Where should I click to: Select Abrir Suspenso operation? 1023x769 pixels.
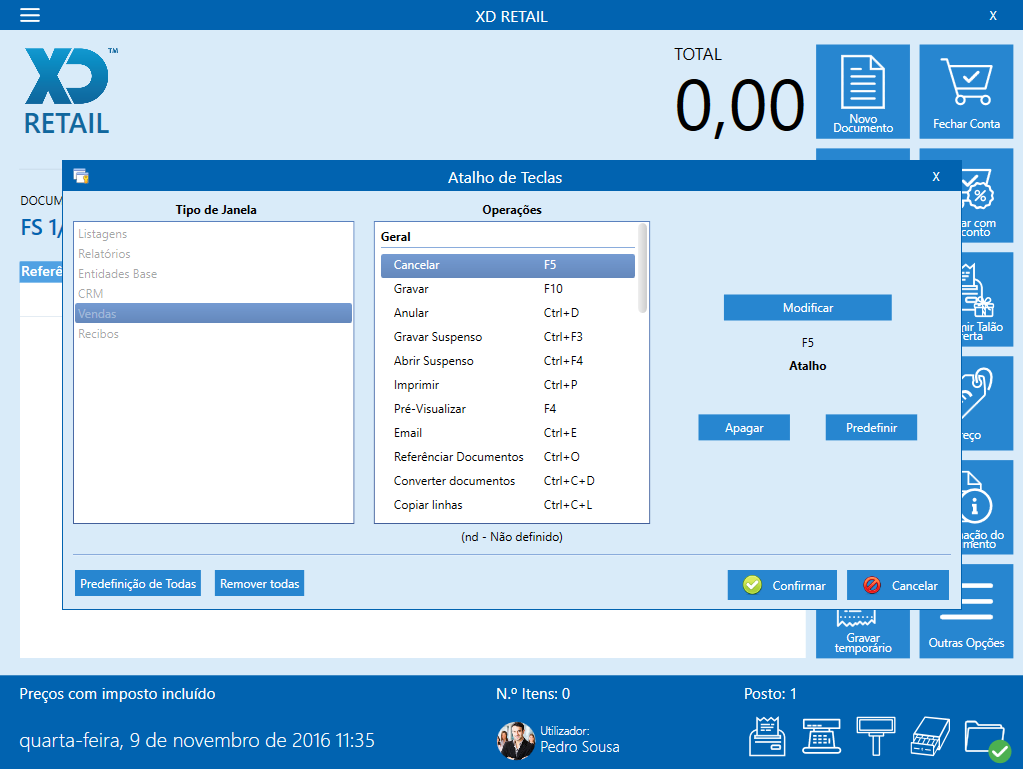tap(508, 361)
